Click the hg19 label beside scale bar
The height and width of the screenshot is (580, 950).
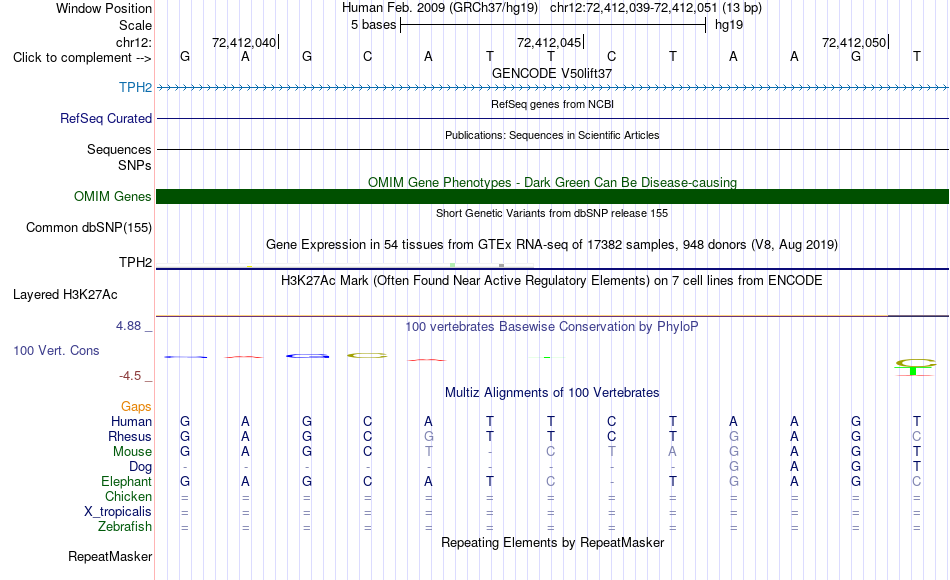click(x=729, y=25)
